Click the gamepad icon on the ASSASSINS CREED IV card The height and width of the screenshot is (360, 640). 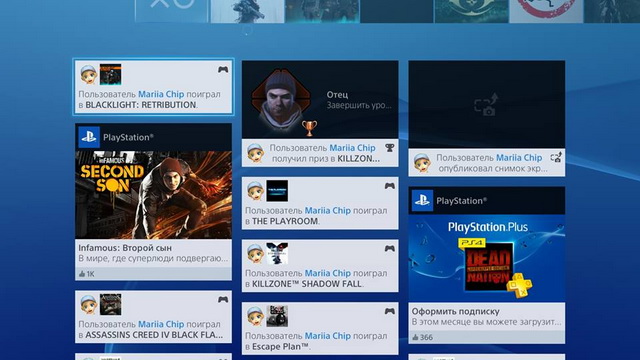(x=223, y=300)
